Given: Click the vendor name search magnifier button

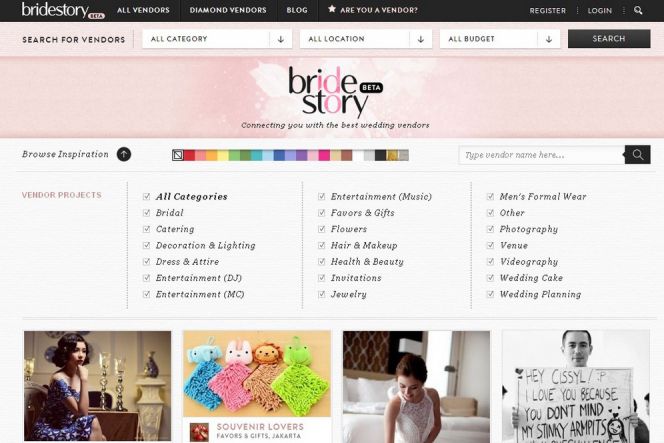Looking at the screenshot, I should pos(637,155).
